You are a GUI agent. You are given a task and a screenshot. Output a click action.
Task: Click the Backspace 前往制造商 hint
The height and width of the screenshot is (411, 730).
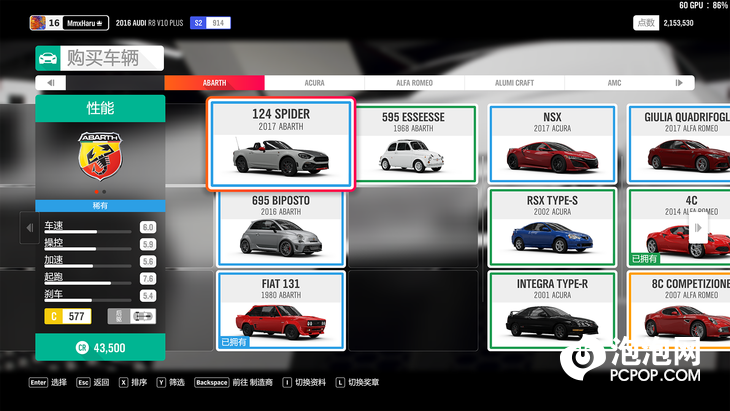coord(234,383)
